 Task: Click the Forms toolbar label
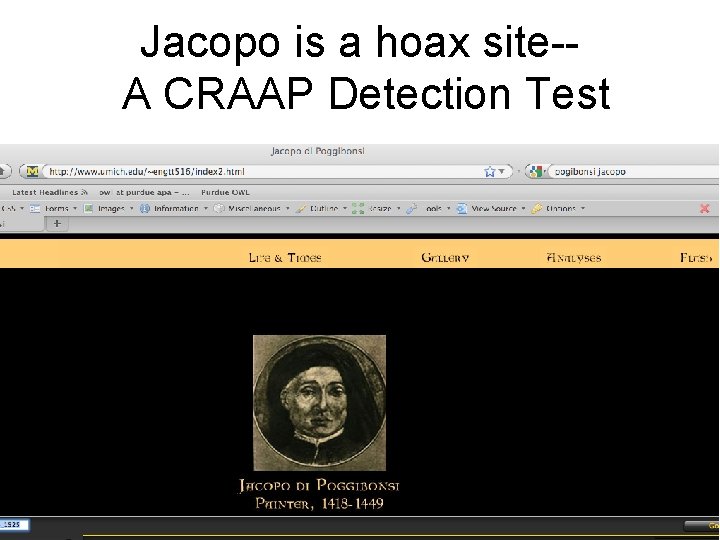[x=56, y=208]
